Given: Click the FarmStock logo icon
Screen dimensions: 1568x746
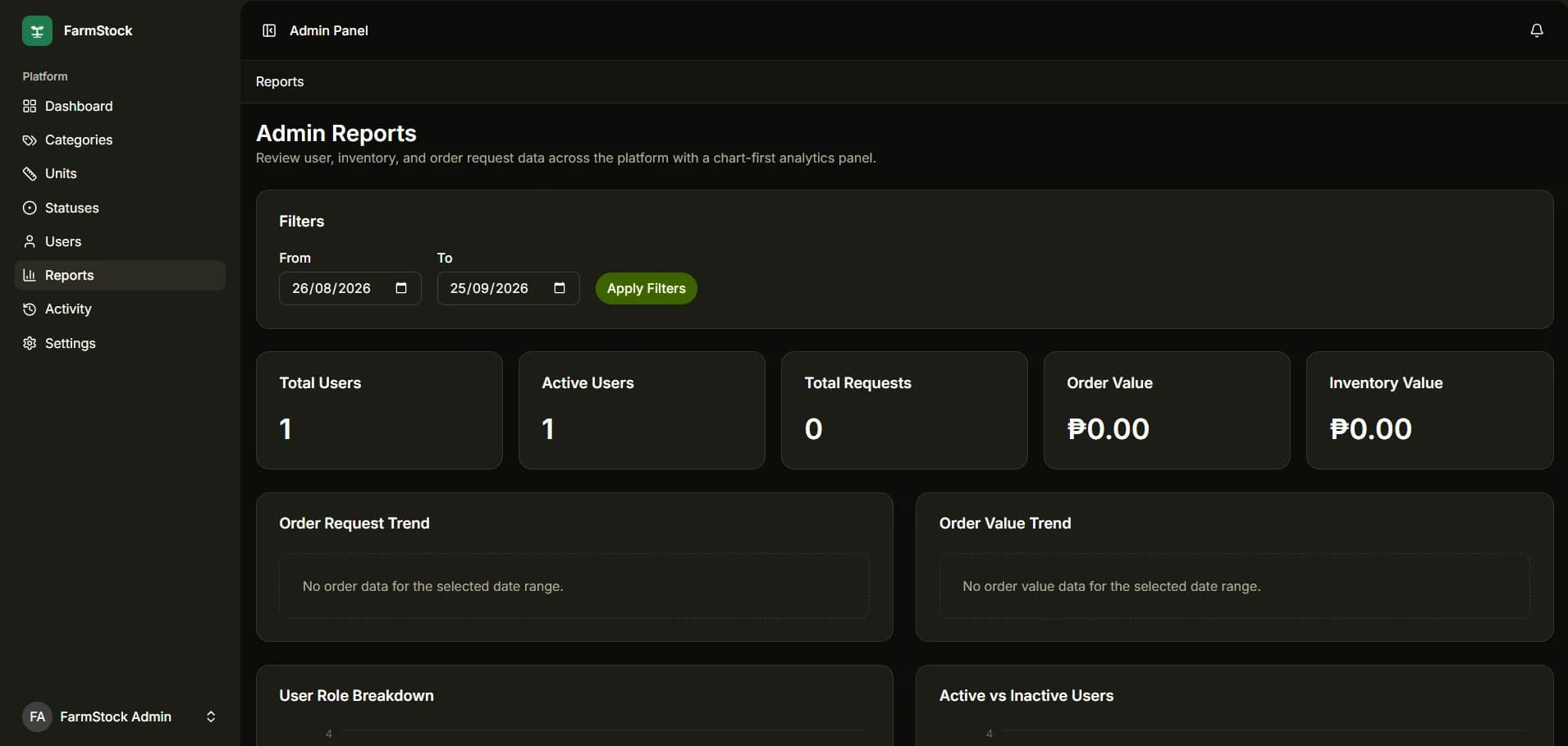Looking at the screenshot, I should pyautogui.click(x=37, y=30).
